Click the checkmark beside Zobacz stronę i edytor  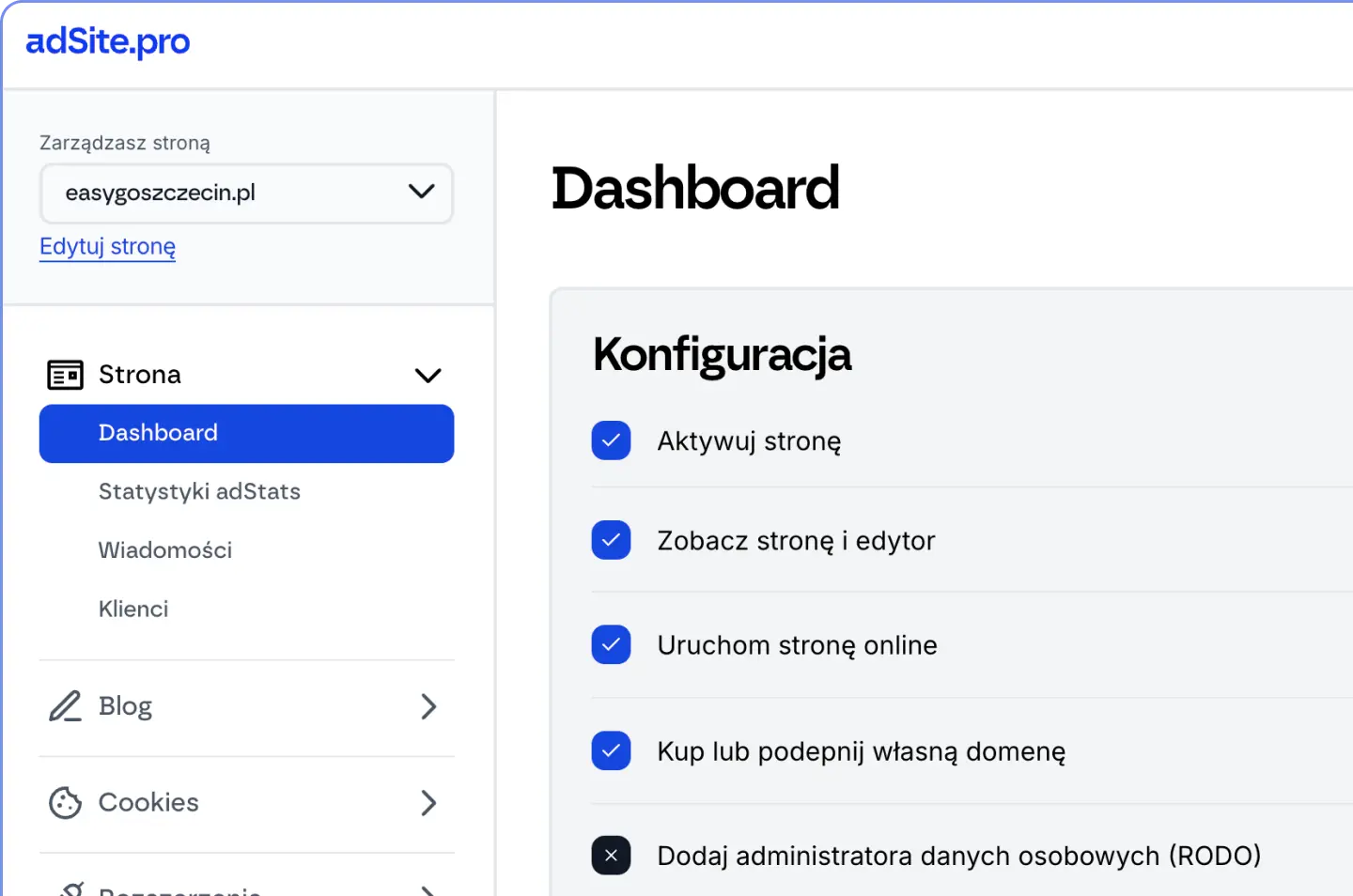(x=611, y=539)
